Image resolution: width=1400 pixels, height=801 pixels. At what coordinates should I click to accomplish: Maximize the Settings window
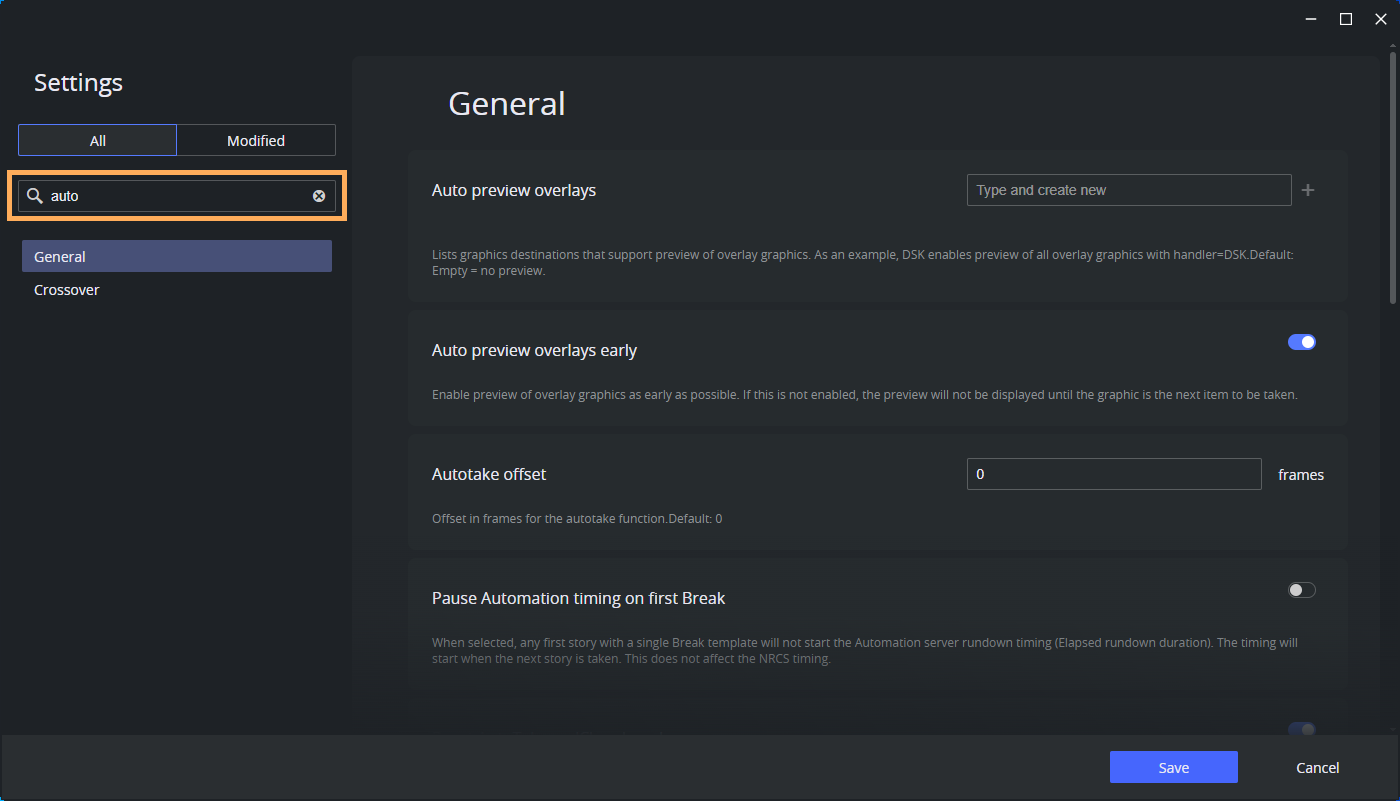pyautogui.click(x=1346, y=19)
